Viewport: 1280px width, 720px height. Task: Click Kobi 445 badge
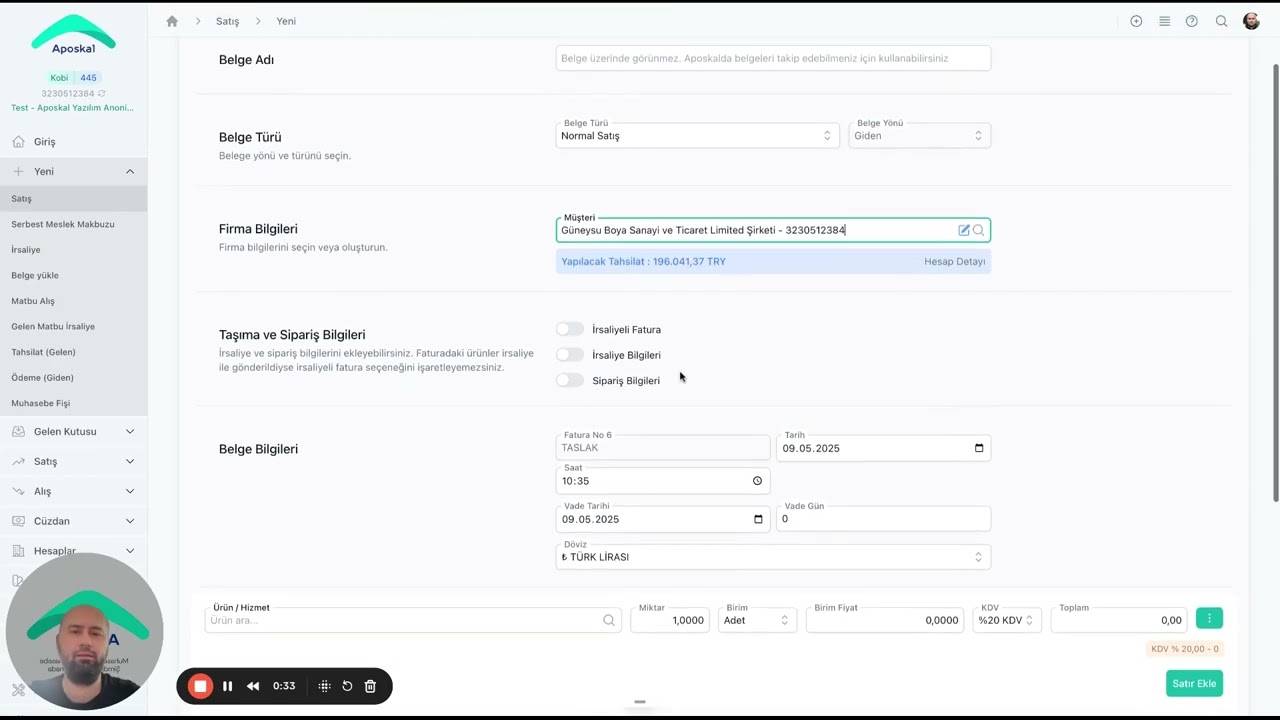click(x=74, y=78)
